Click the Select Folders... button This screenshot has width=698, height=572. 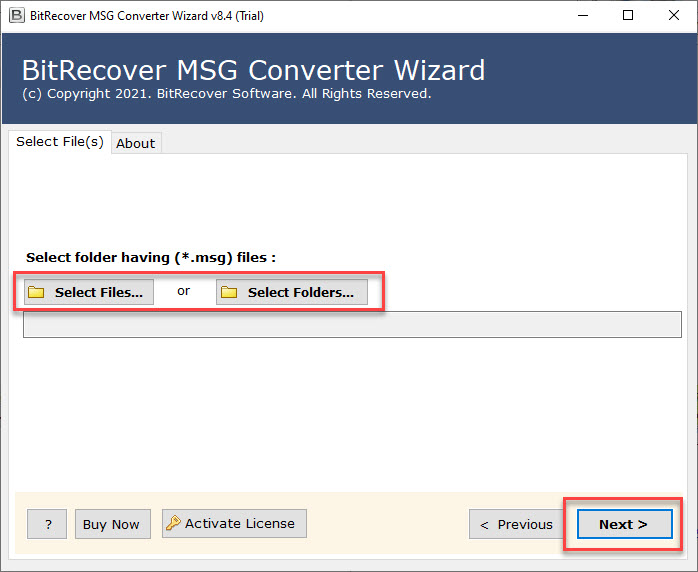pos(292,292)
